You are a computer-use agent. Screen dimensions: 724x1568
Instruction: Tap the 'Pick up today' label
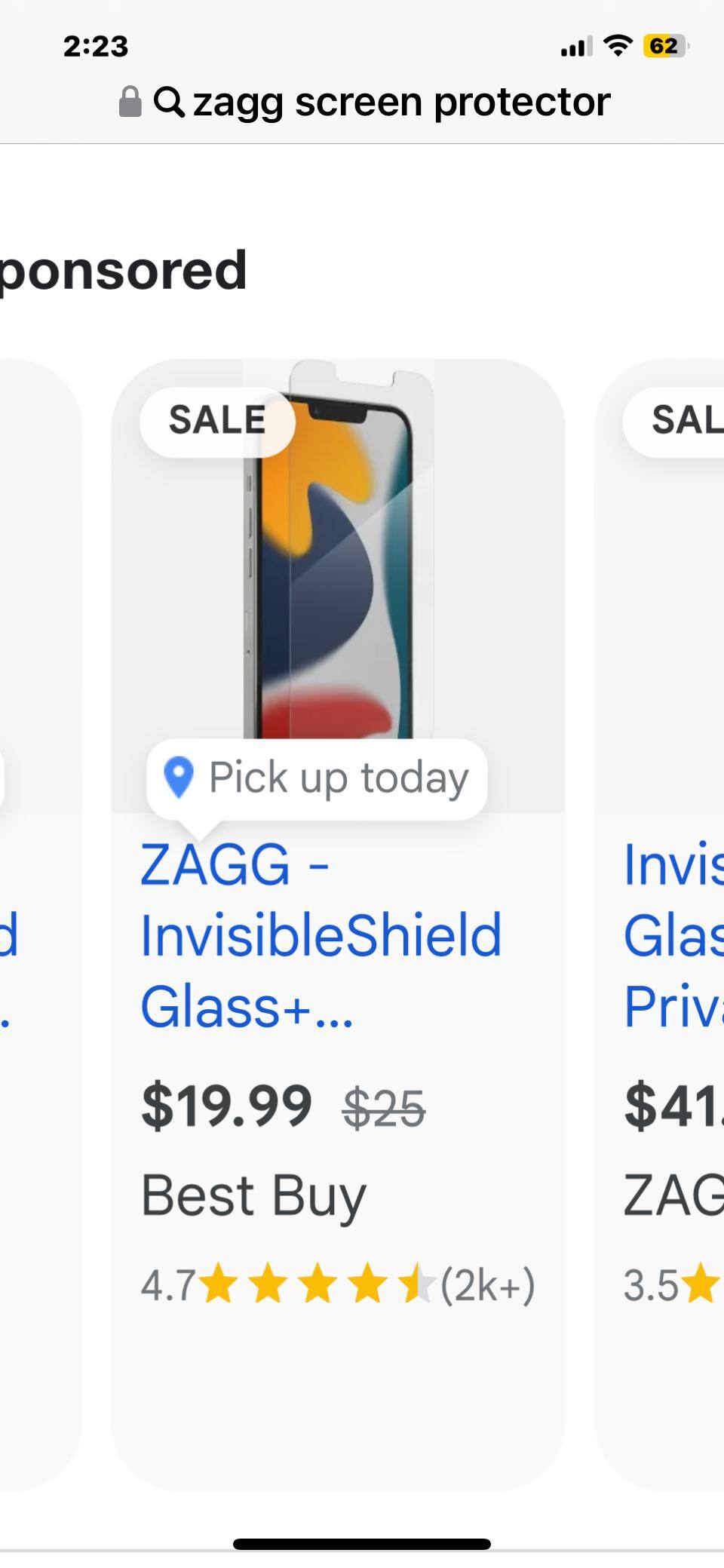(339, 778)
